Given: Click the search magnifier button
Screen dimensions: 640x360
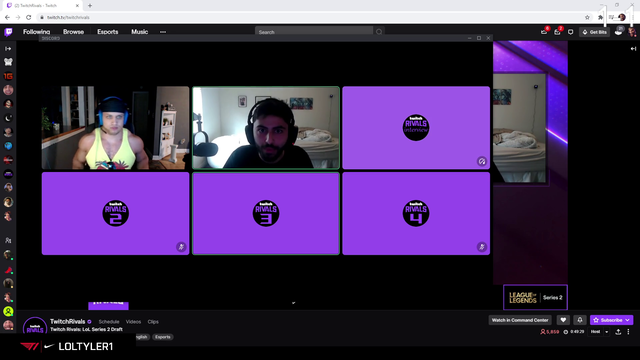Looking at the screenshot, I should click(x=379, y=32).
